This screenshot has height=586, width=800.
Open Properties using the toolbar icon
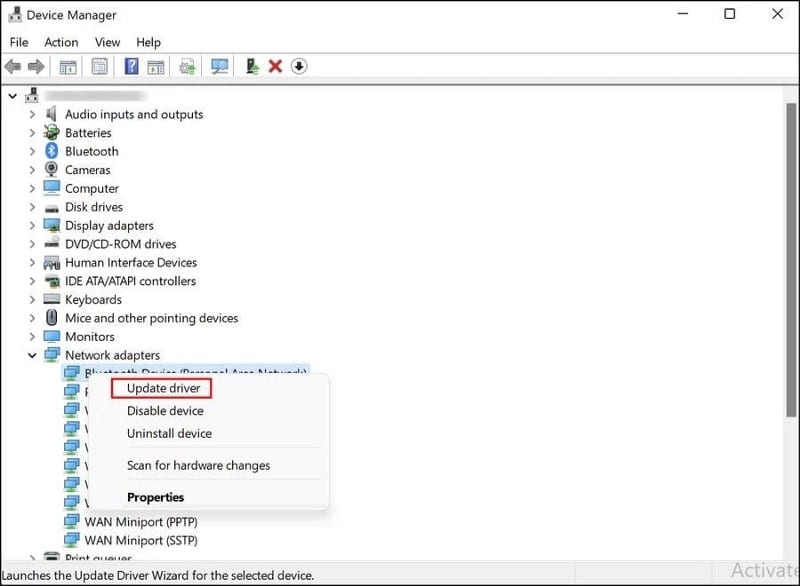[99, 66]
